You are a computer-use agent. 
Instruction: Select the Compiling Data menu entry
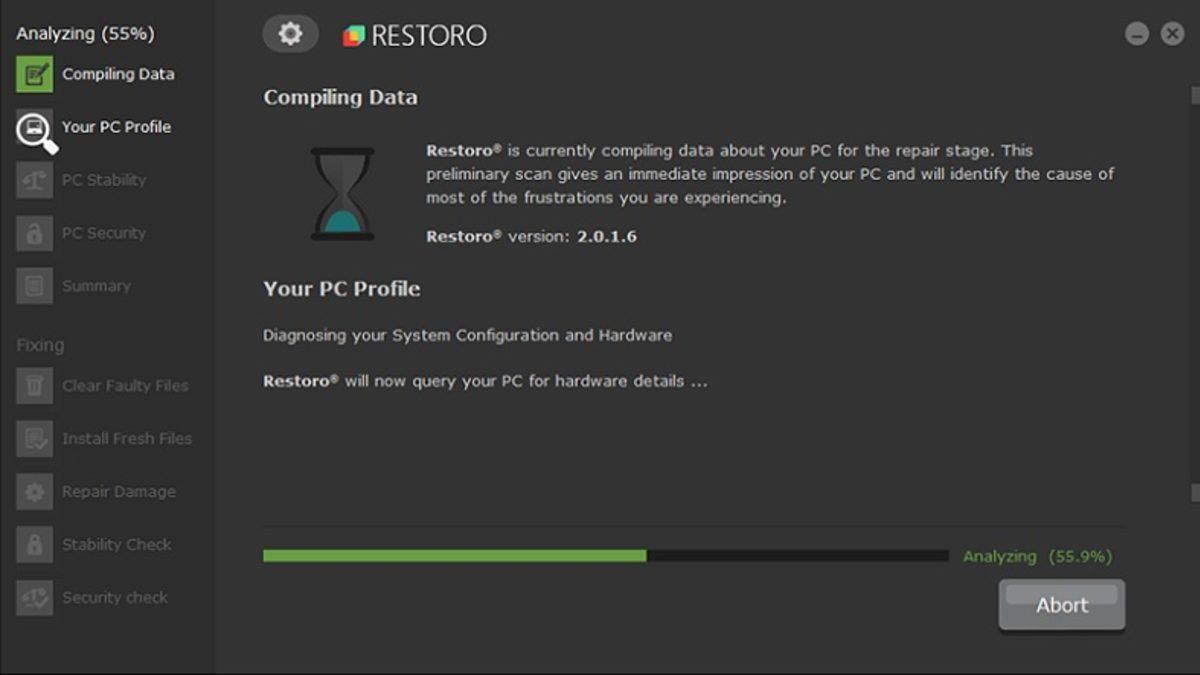(x=118, y=73)
